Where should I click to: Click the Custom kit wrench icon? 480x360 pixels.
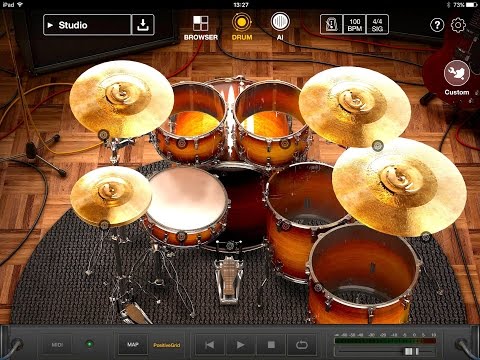pyautogui.click(x=457, y=73)
